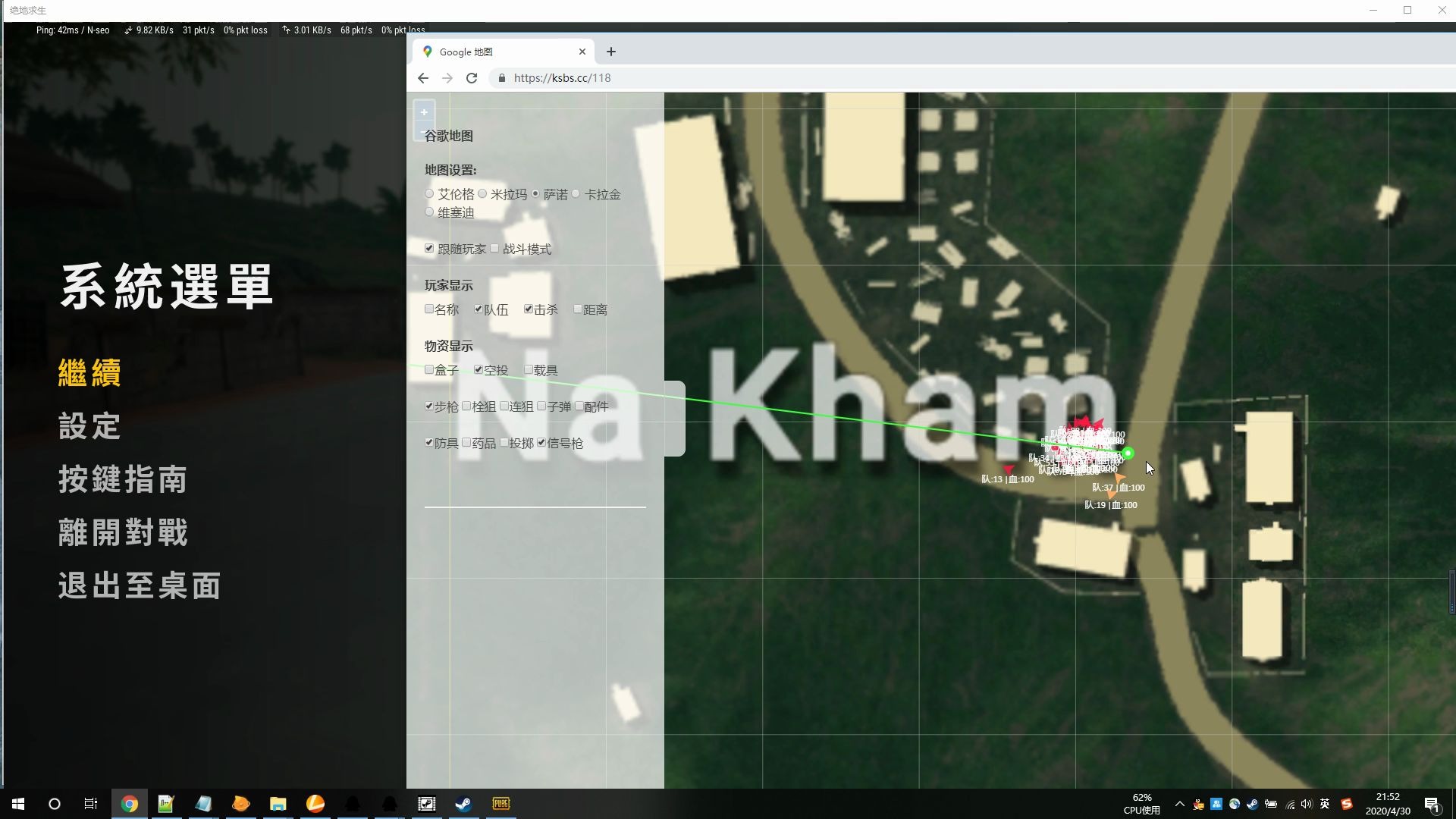The width and height of the screenshot is (1456, 819).
Task: Select the 米拉玛 map radio button
Action: tap(482, 194)
